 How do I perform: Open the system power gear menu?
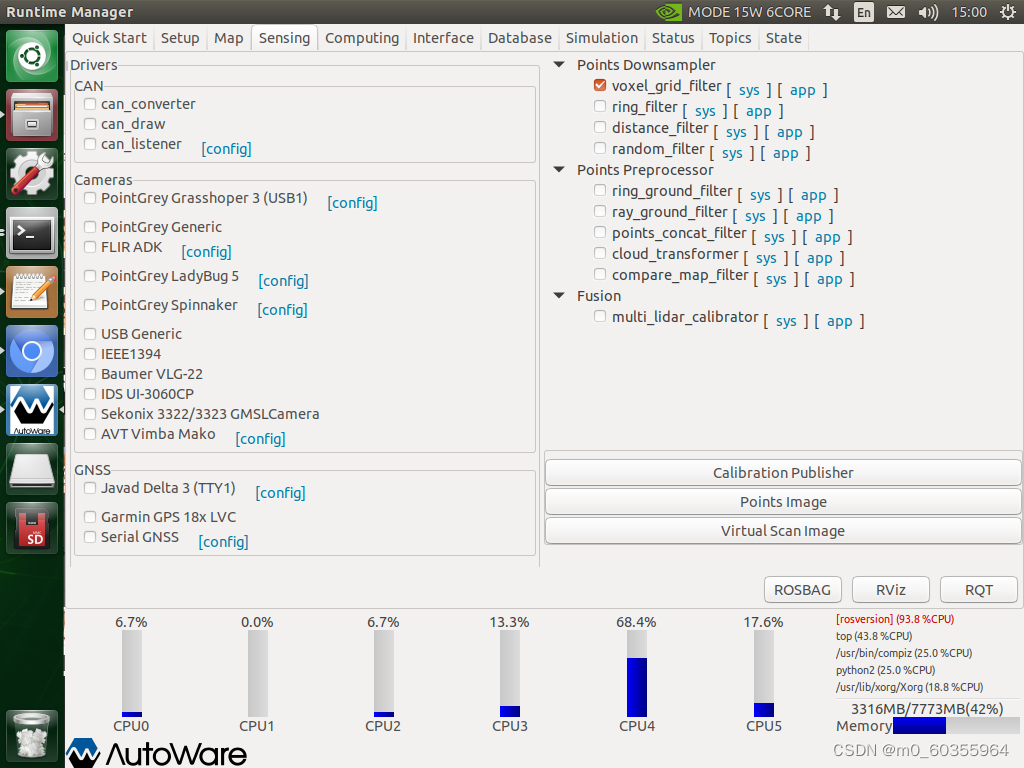coord(1008,12)
